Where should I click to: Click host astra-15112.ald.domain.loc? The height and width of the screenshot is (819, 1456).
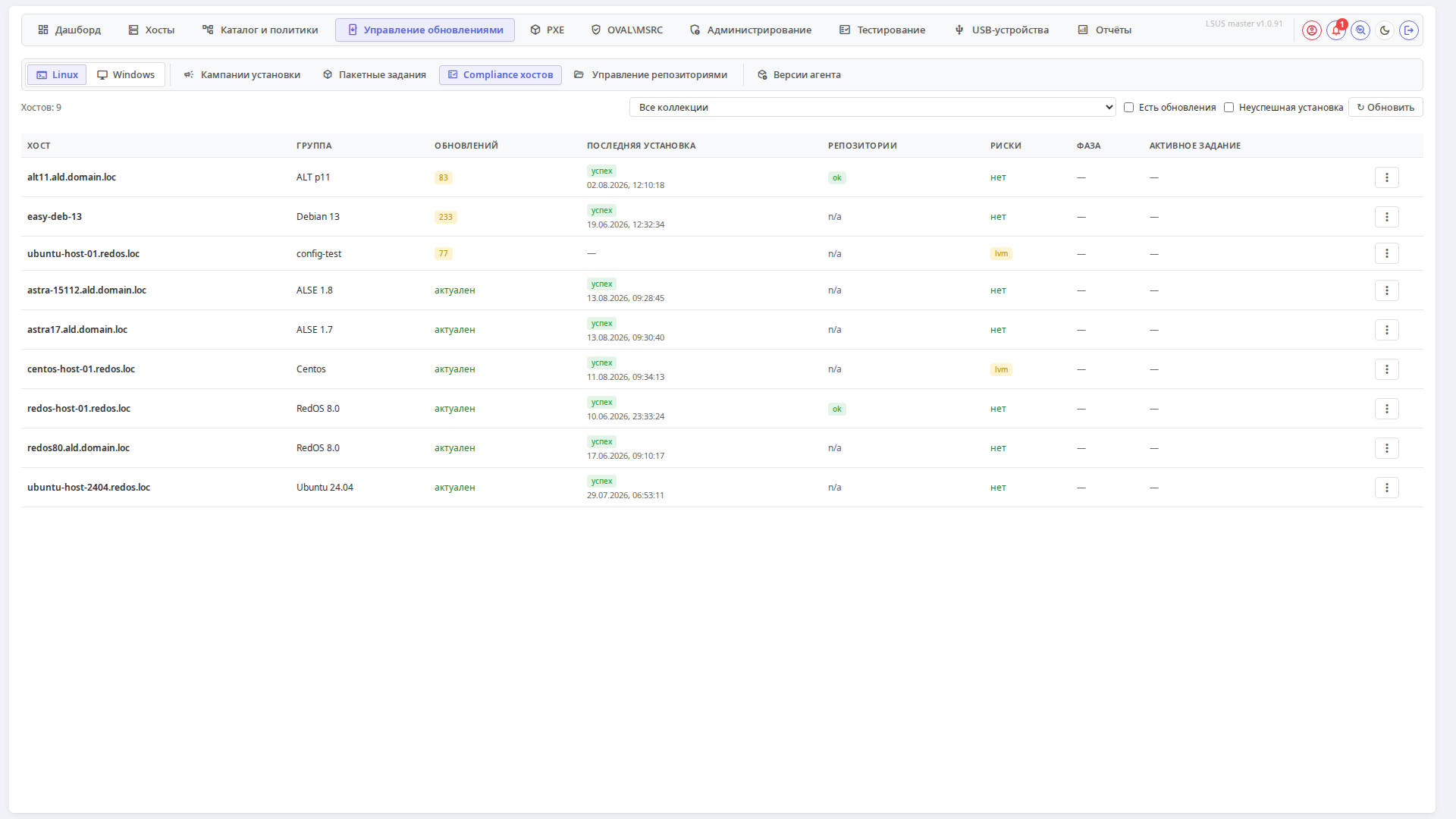coord(87,290)
